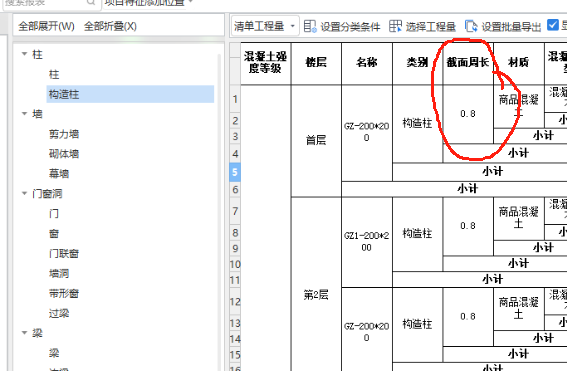Click the 设置分类条件 icon
Screen dimensions: 567x371
coord(310,26)
